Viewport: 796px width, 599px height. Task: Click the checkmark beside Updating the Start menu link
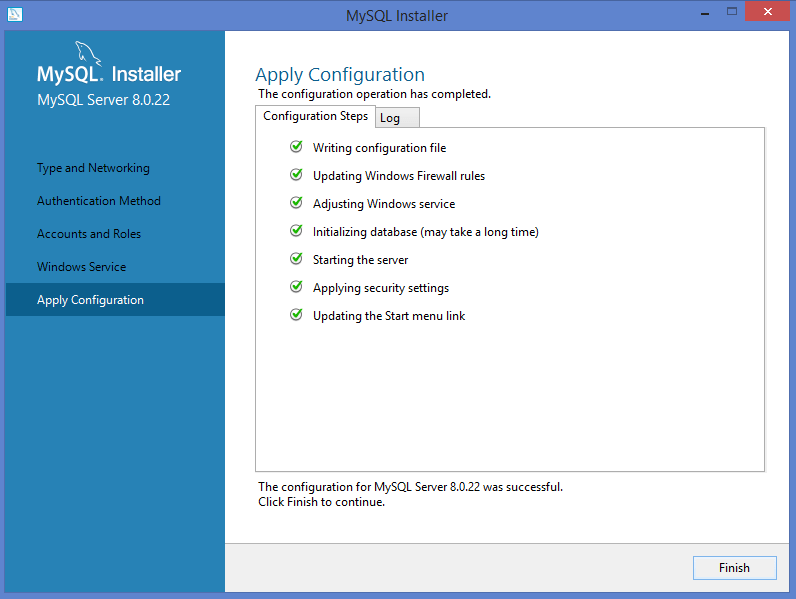[x=296, y=314]
